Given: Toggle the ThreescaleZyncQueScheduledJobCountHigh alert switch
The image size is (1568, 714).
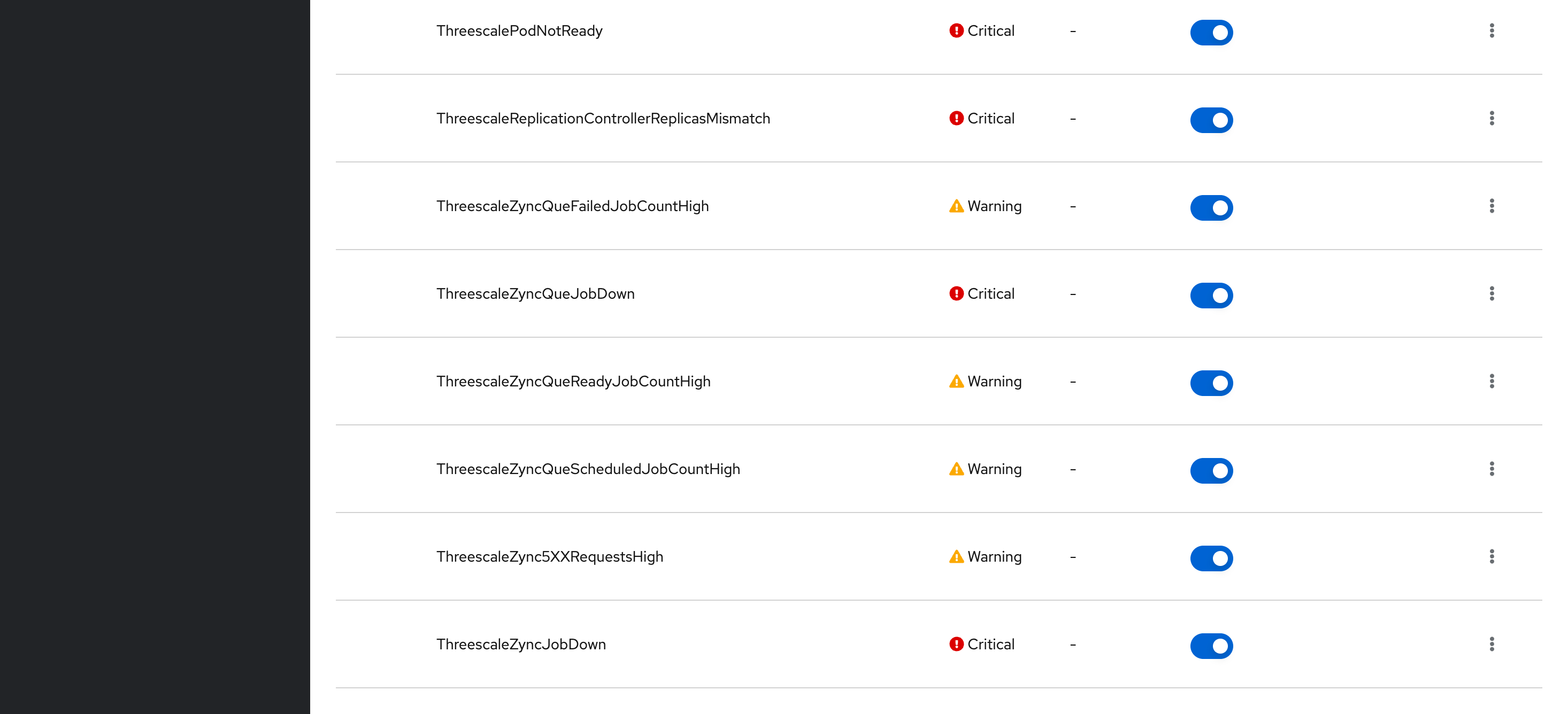Looking at the screenshot, I should coord(1211,471).
